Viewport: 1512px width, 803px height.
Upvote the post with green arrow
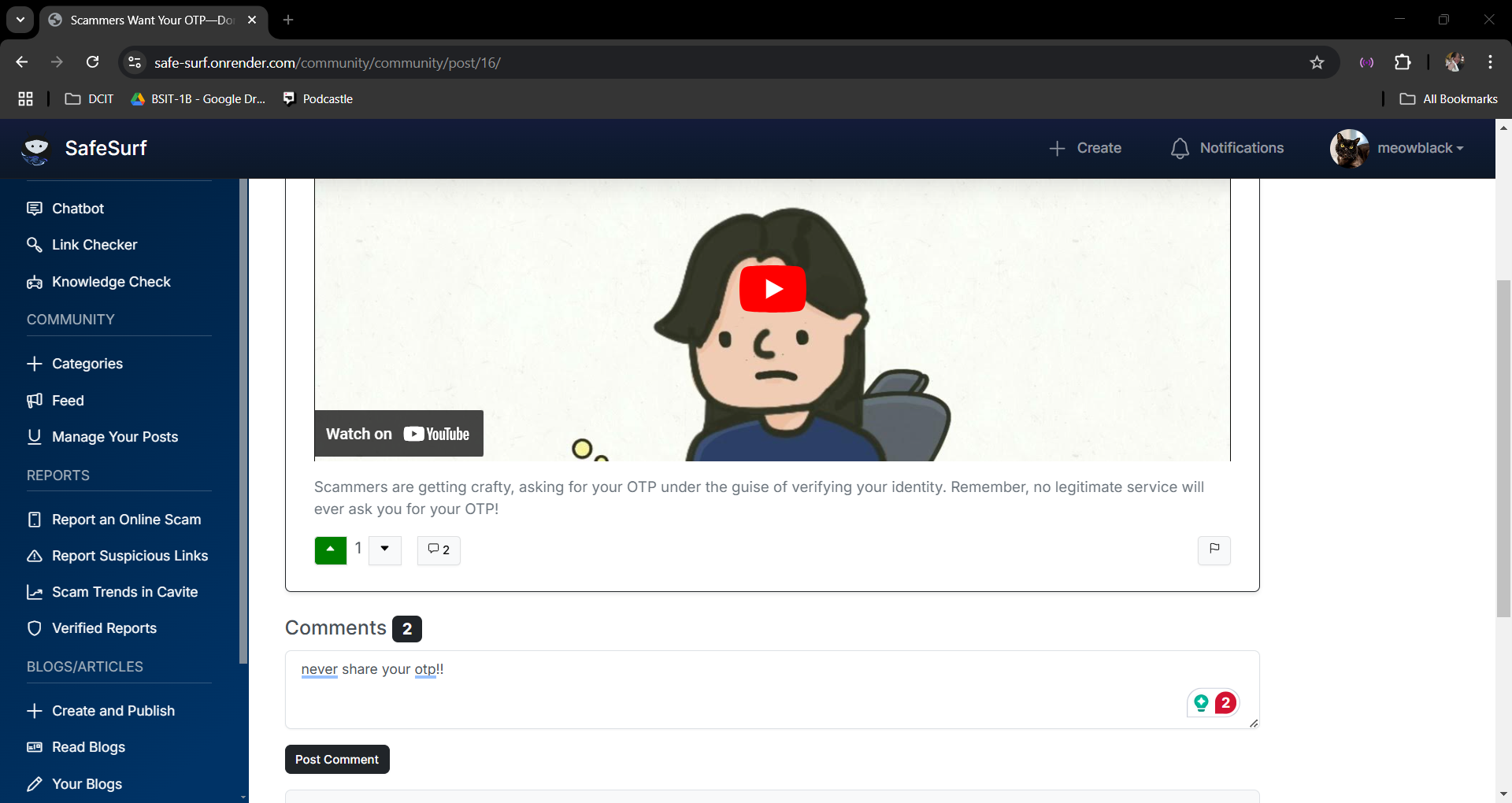pos(331,550)
